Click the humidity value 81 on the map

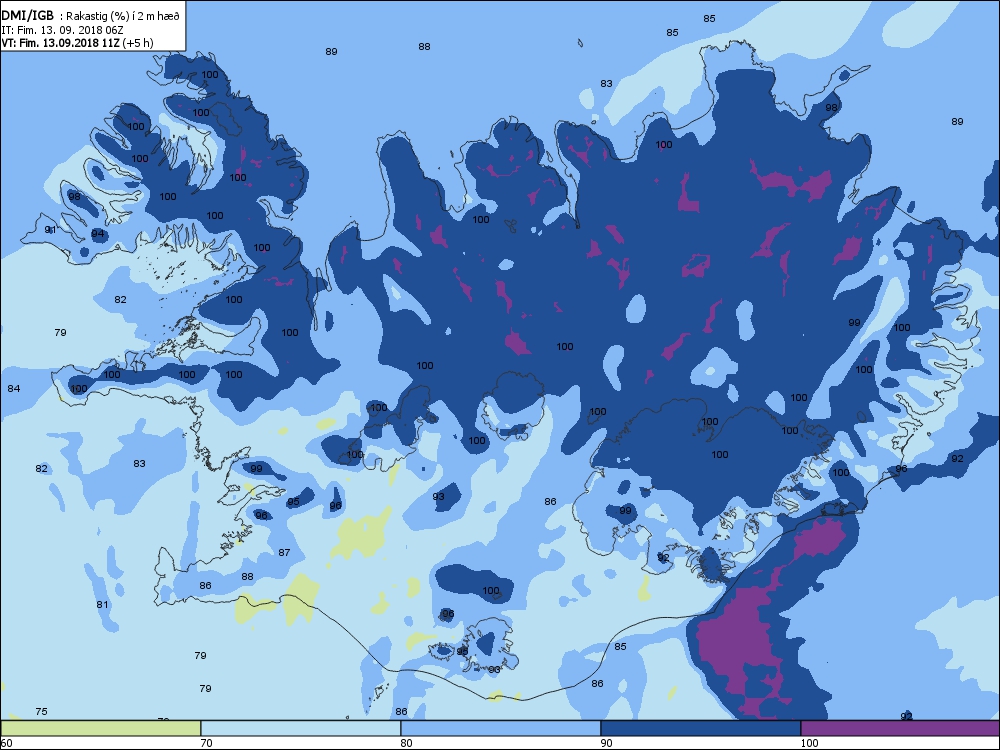(x=103, y=604)
